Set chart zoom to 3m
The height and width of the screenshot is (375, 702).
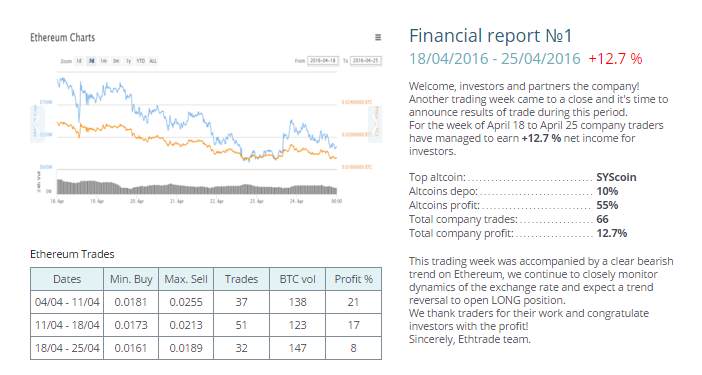tap(116, 61)
